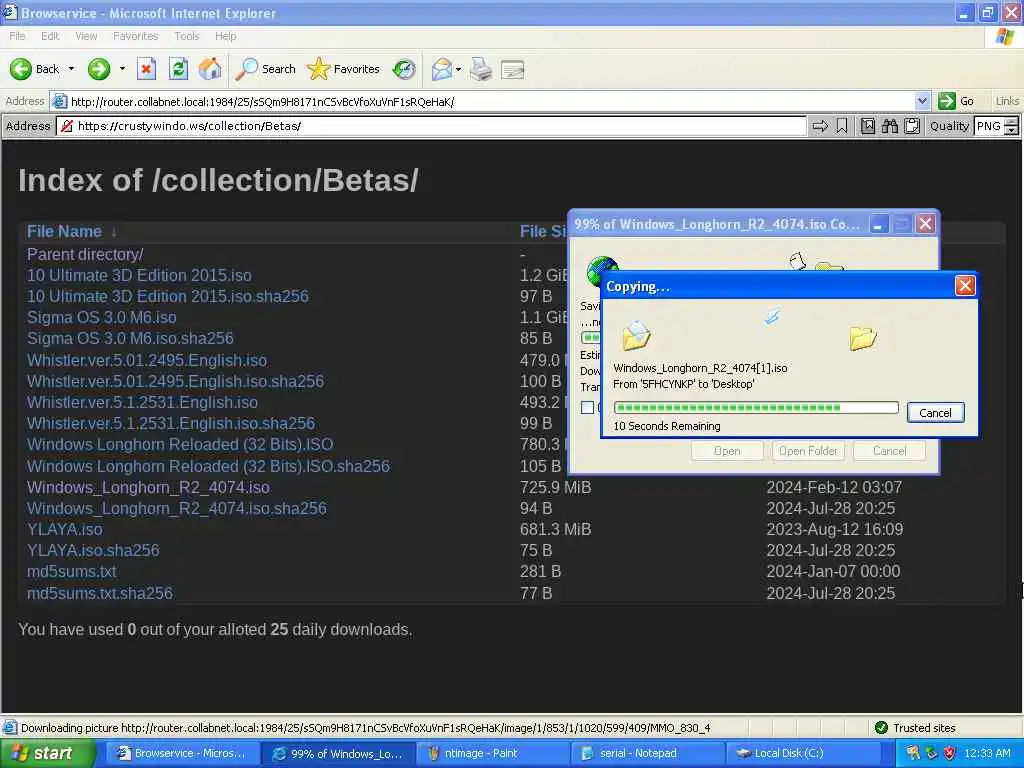Switch to Local Disk (C:) taskbar item
The height and width of the screenshot is (768, 1024).
point(803,753)
